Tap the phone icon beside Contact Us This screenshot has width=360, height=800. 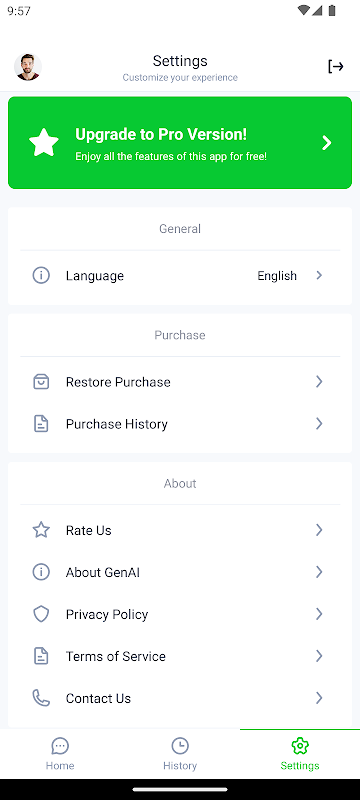click(41, 697)
